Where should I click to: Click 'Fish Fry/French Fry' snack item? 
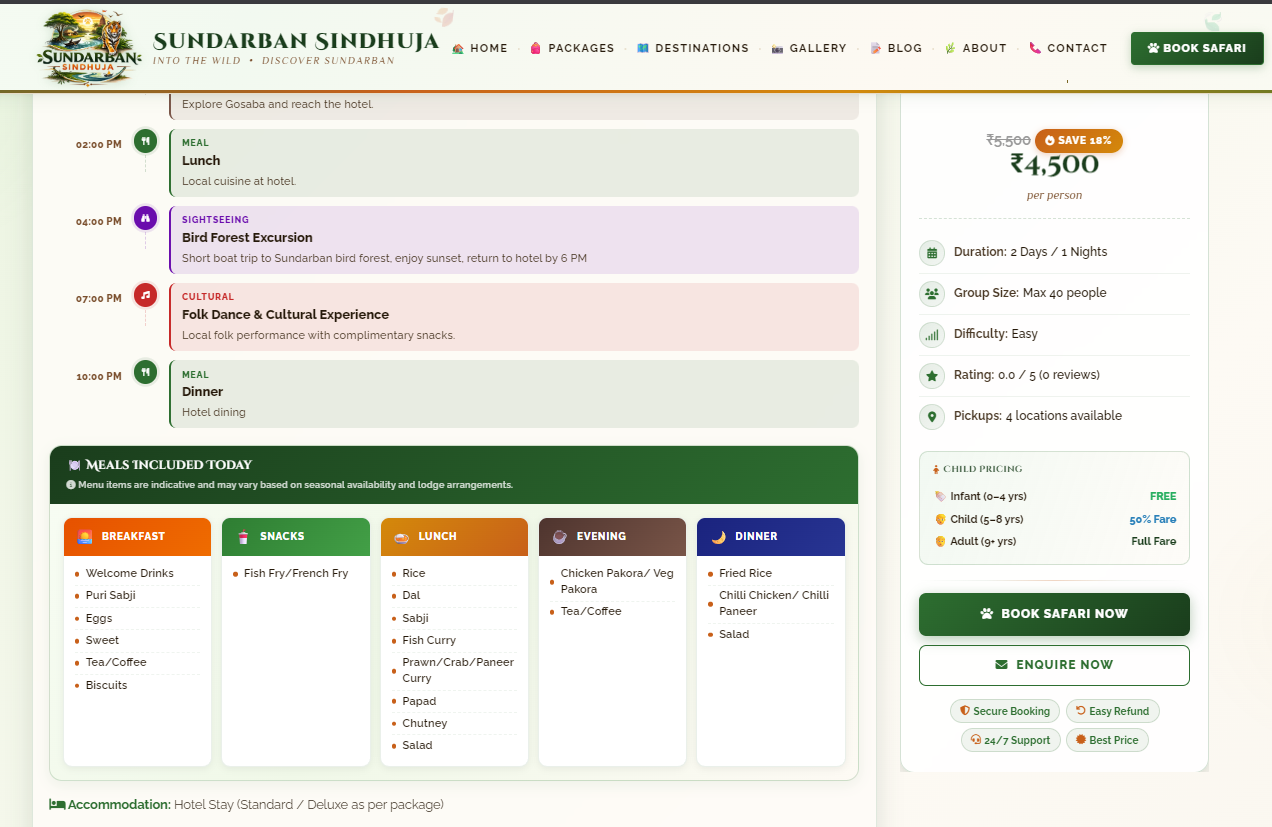296,573
